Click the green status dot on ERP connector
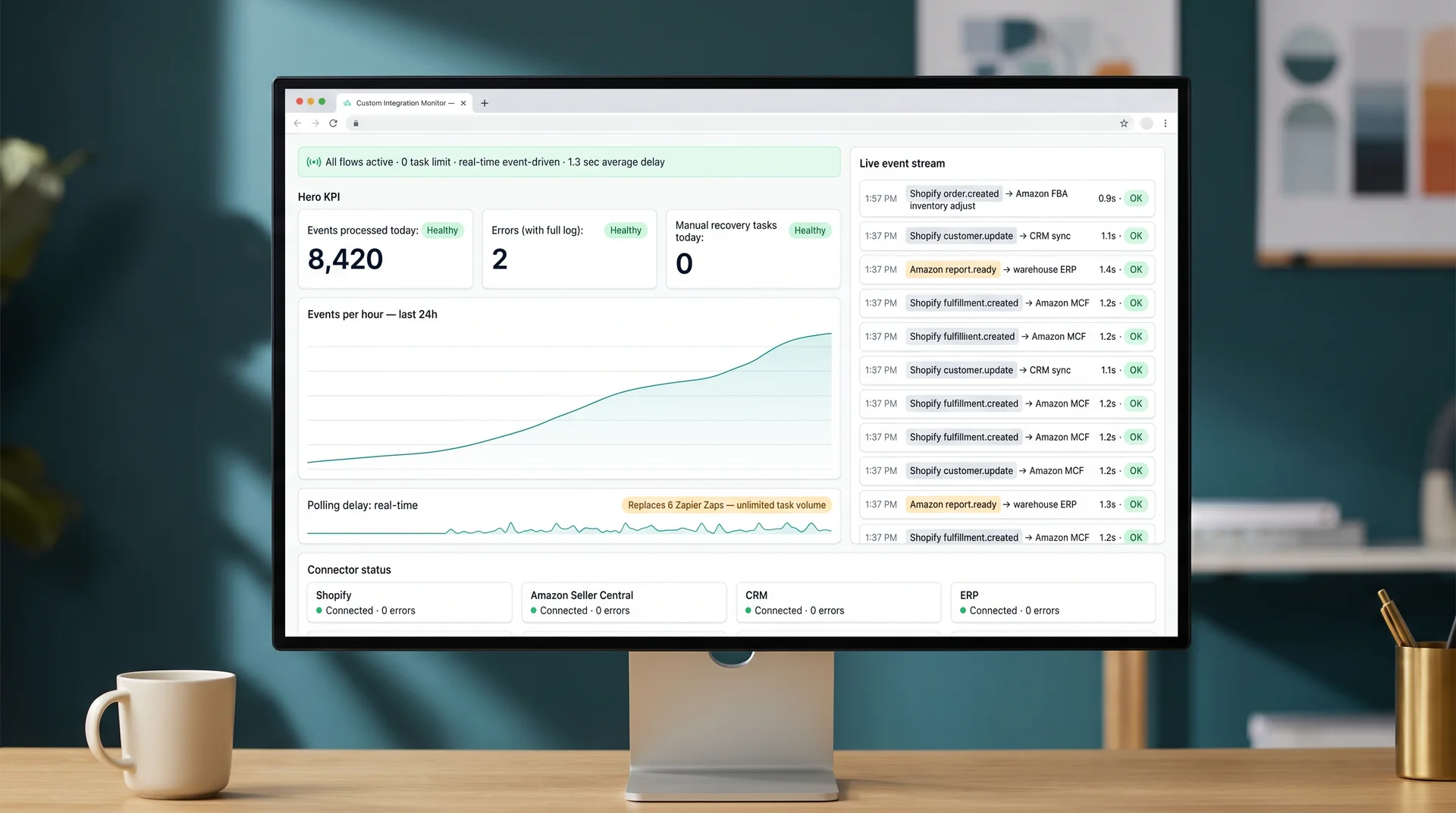This screenshot has height=813, width=1456. point(963,611)
